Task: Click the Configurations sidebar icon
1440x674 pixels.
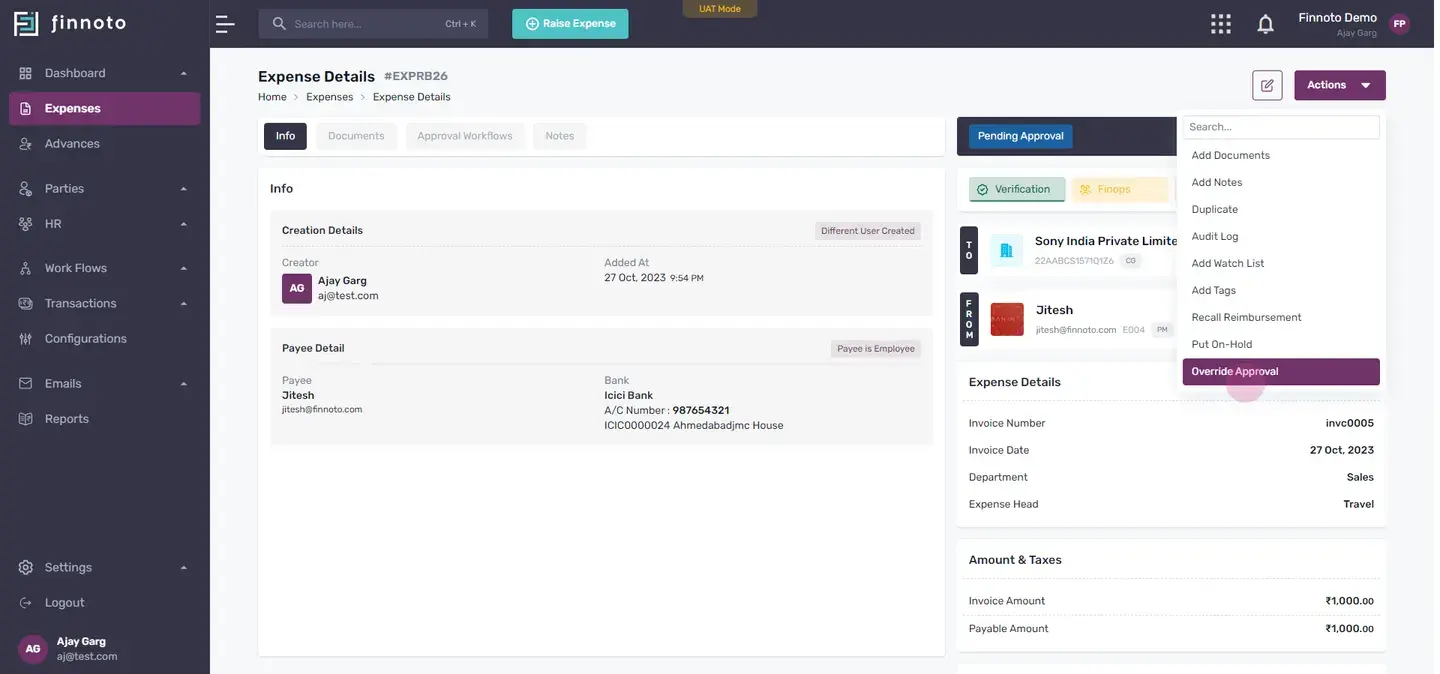Action: pos(26,339)
